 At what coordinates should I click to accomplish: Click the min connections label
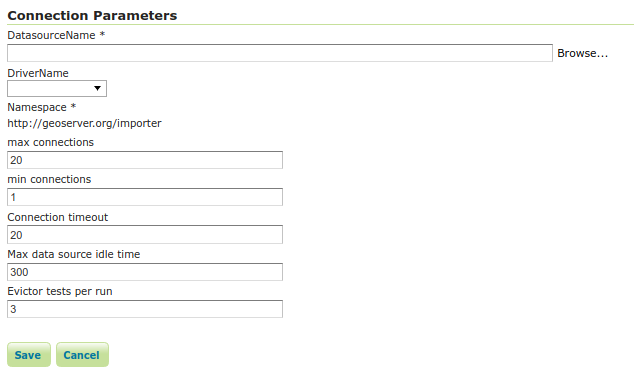pyautogui.click(x=49, y=179)
